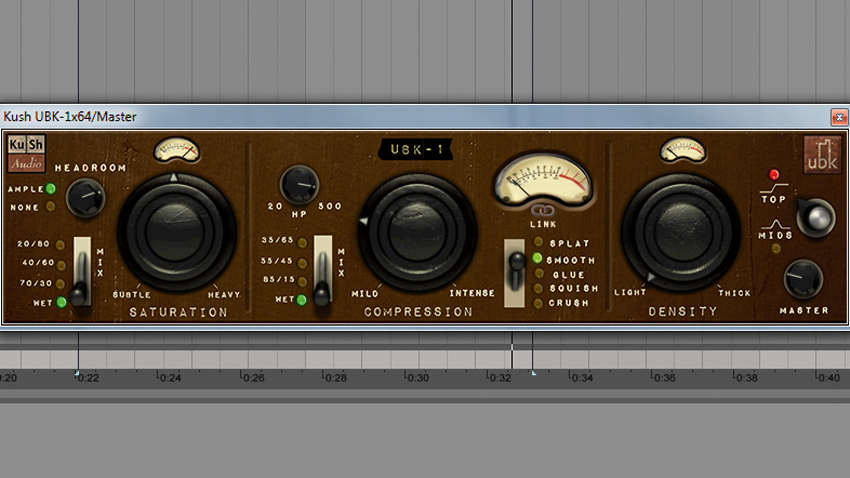Image resolution: width=850 pixels, height=478 pixels.
Task: Click the UBK-1 nameplate
Action: tap(416, 150)
